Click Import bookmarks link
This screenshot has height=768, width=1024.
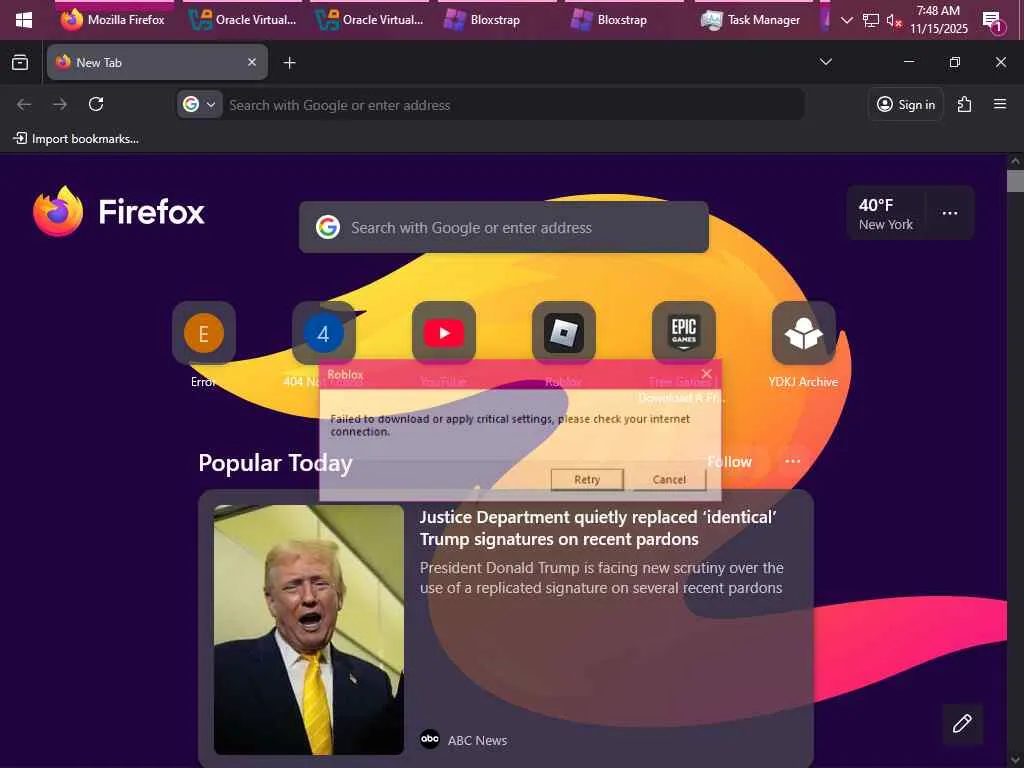point(76,138)
